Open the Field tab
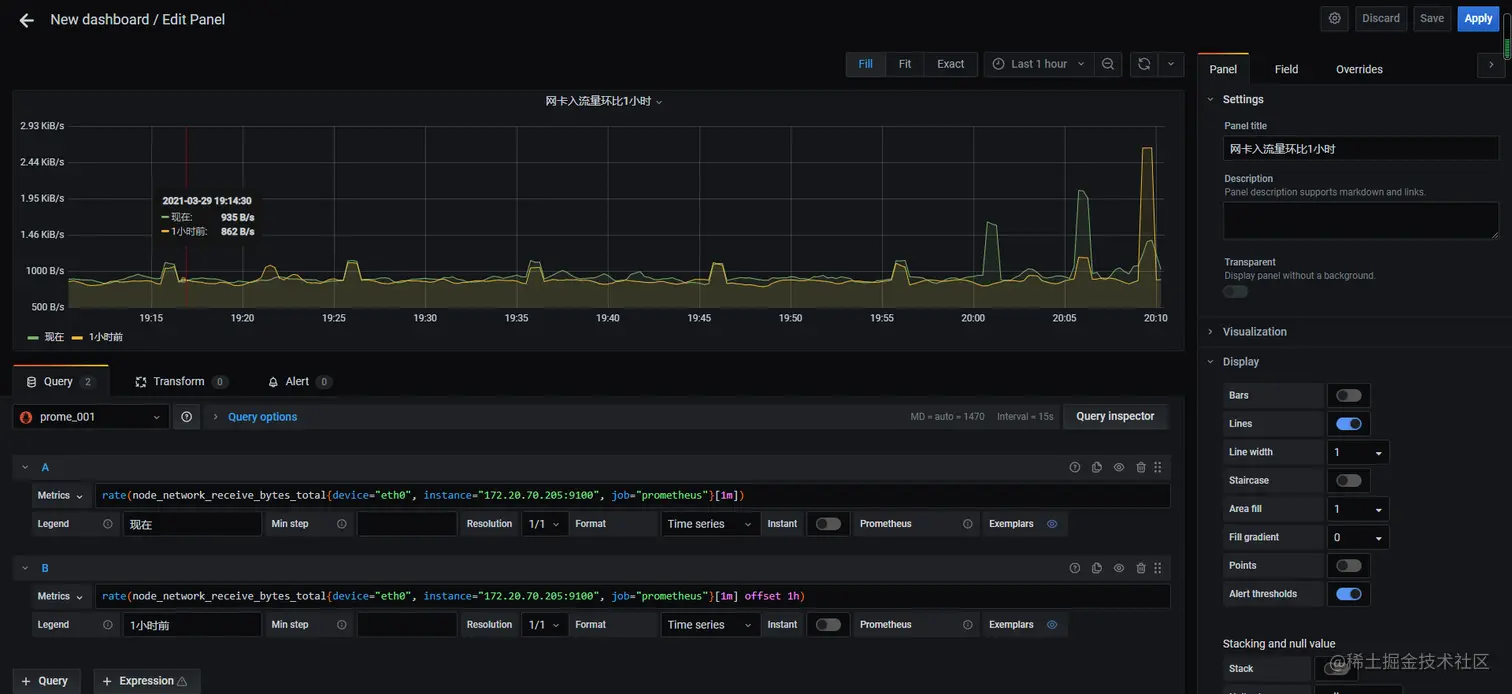The image size is (1512, 694). point(1286,70)
